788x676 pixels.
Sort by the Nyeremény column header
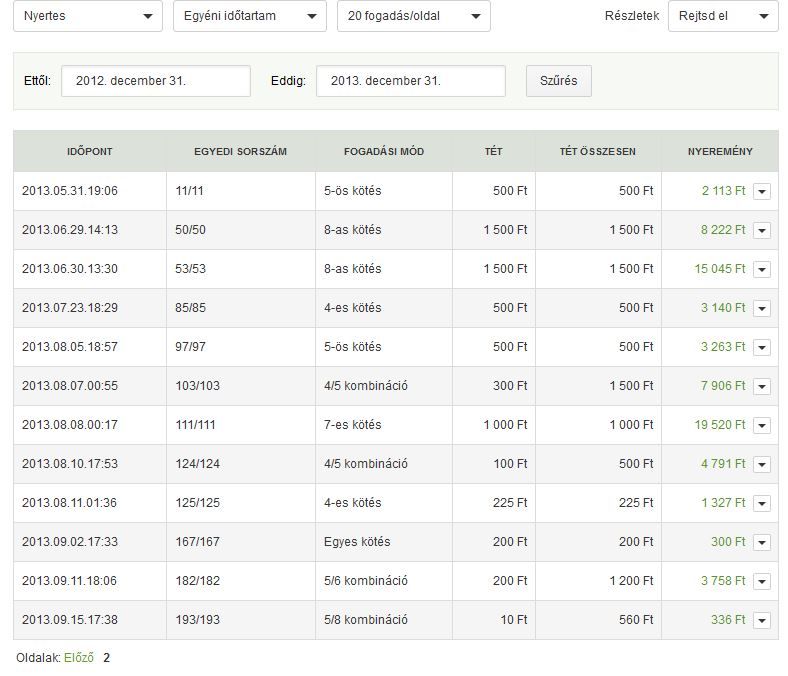click(719, 152)
